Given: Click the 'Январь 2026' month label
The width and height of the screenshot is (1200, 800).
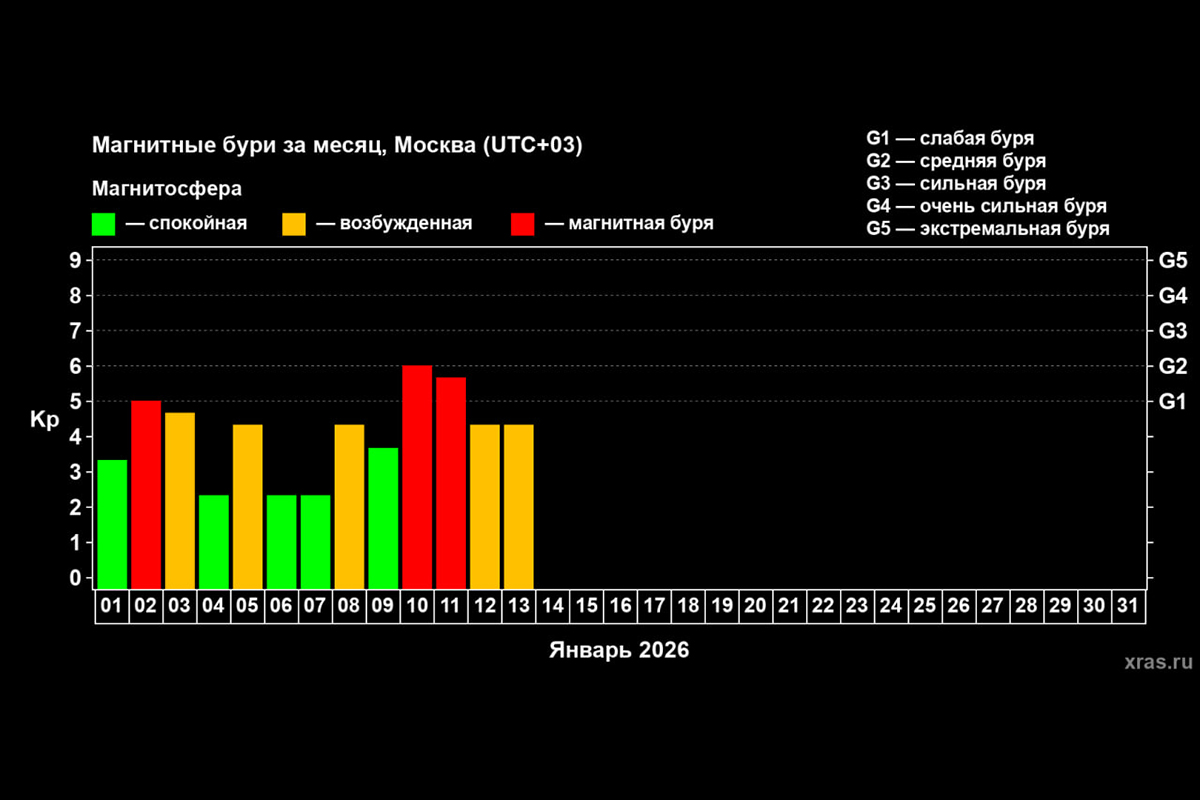Looking at the screenshot, I should 619,650.
